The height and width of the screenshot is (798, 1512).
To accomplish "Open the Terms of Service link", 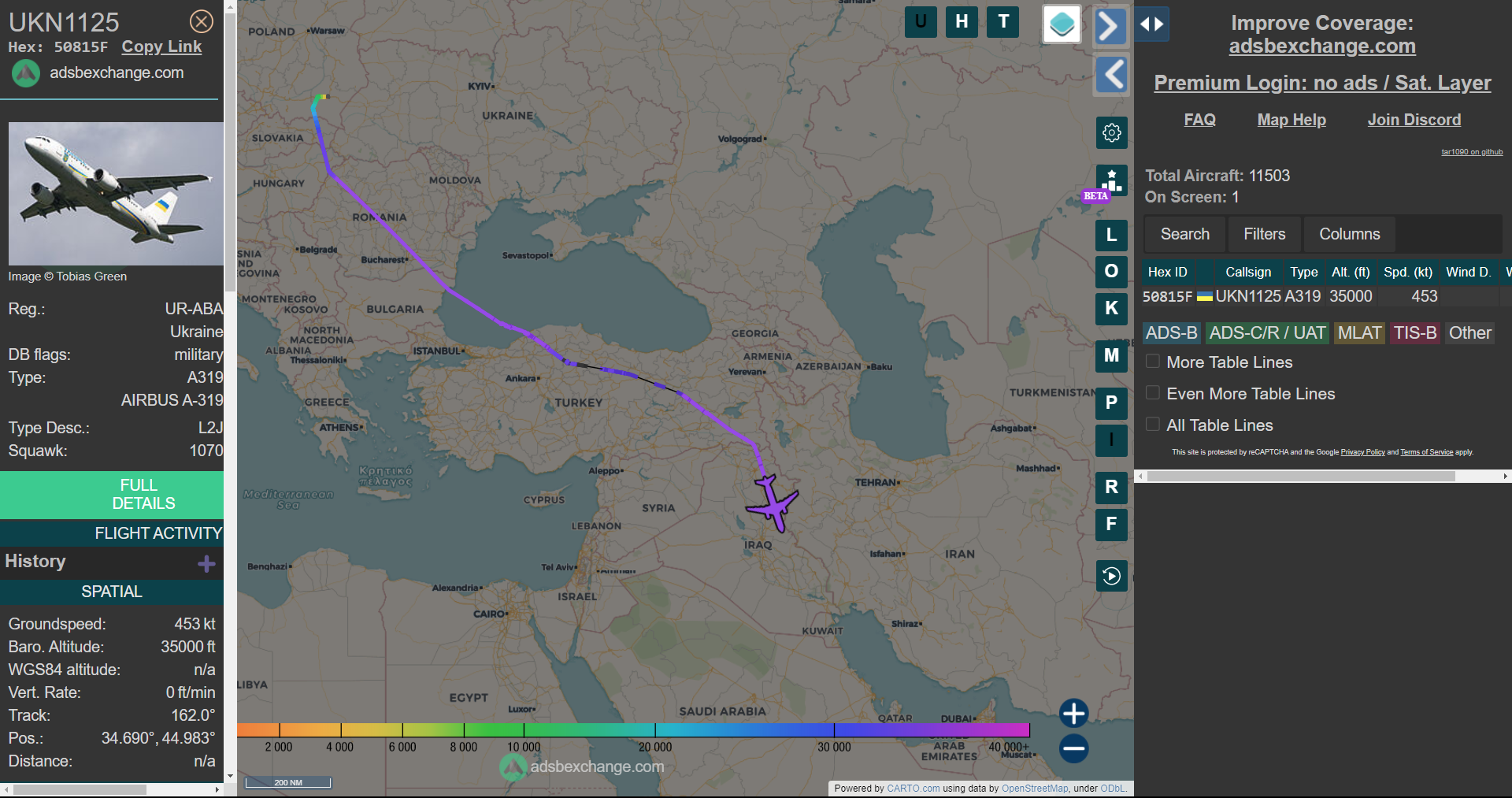I will click(1426, 452).
